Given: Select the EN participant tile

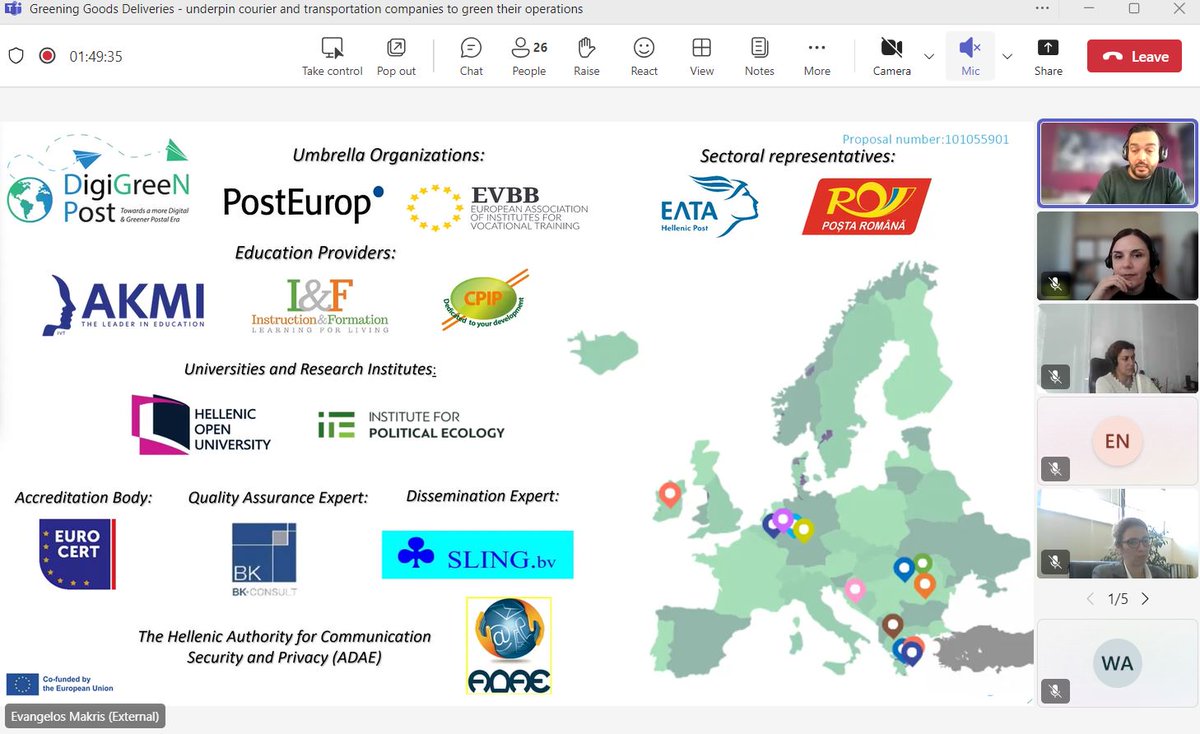Looking at the screenshot, I should (1117, 441).
